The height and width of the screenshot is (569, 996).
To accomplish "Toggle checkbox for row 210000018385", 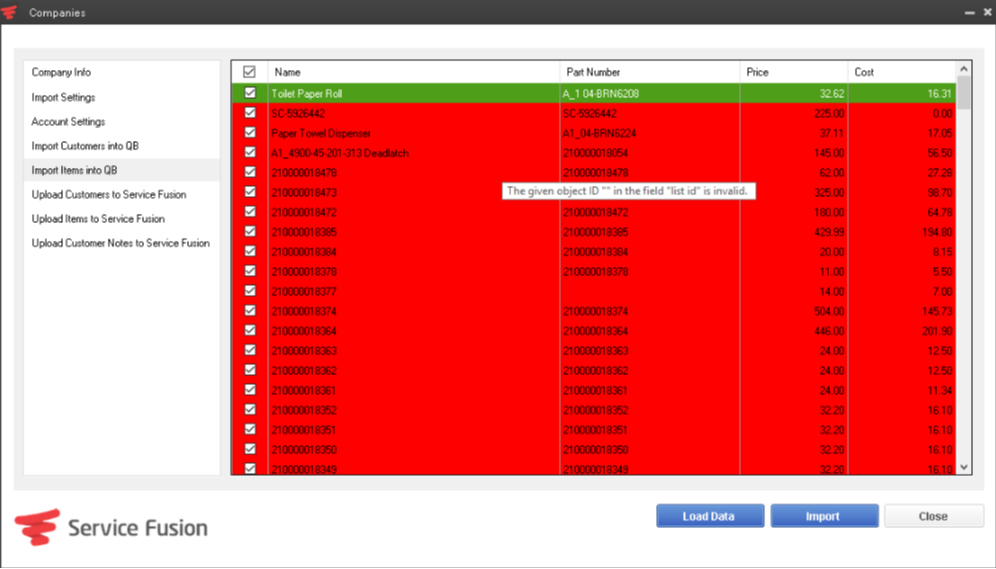I will (x=250, y=231).
